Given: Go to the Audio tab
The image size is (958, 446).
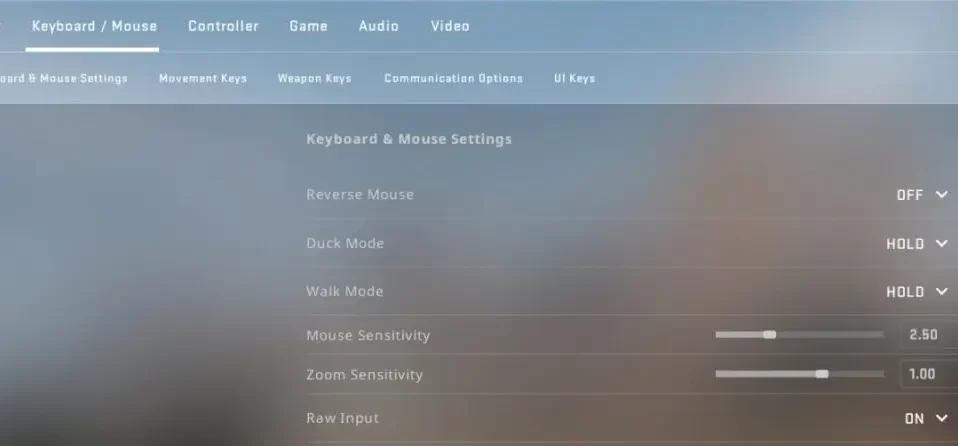Looking at the screenshot, I should tap(378, 26).
